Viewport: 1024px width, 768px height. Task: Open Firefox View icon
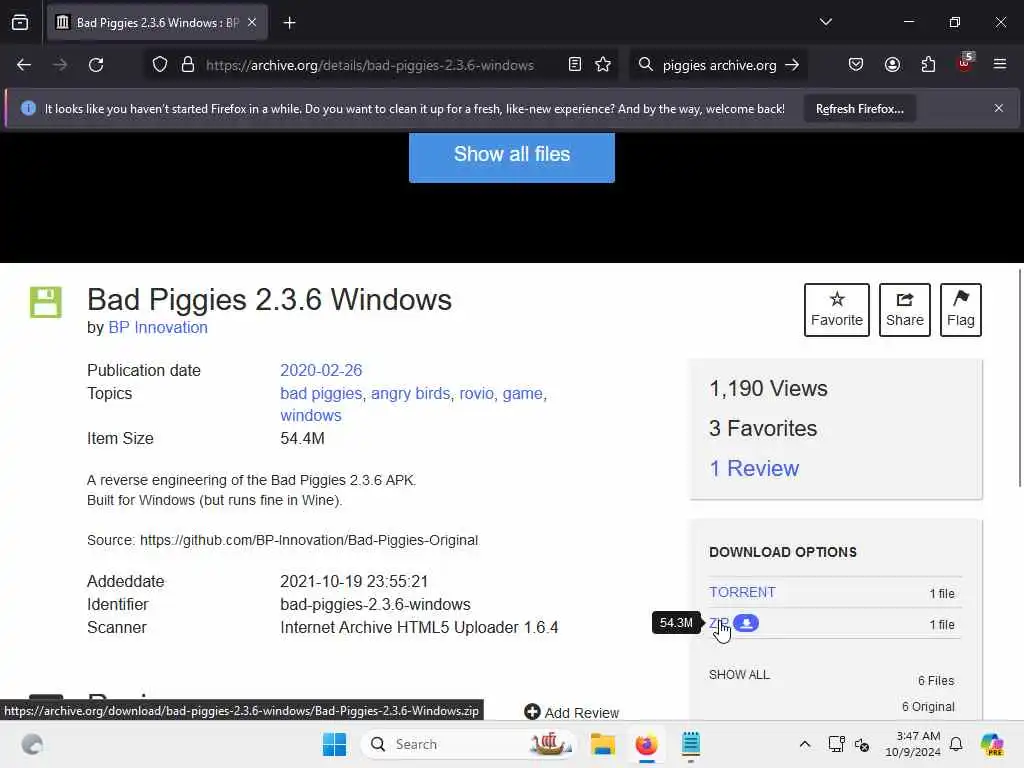20,23
